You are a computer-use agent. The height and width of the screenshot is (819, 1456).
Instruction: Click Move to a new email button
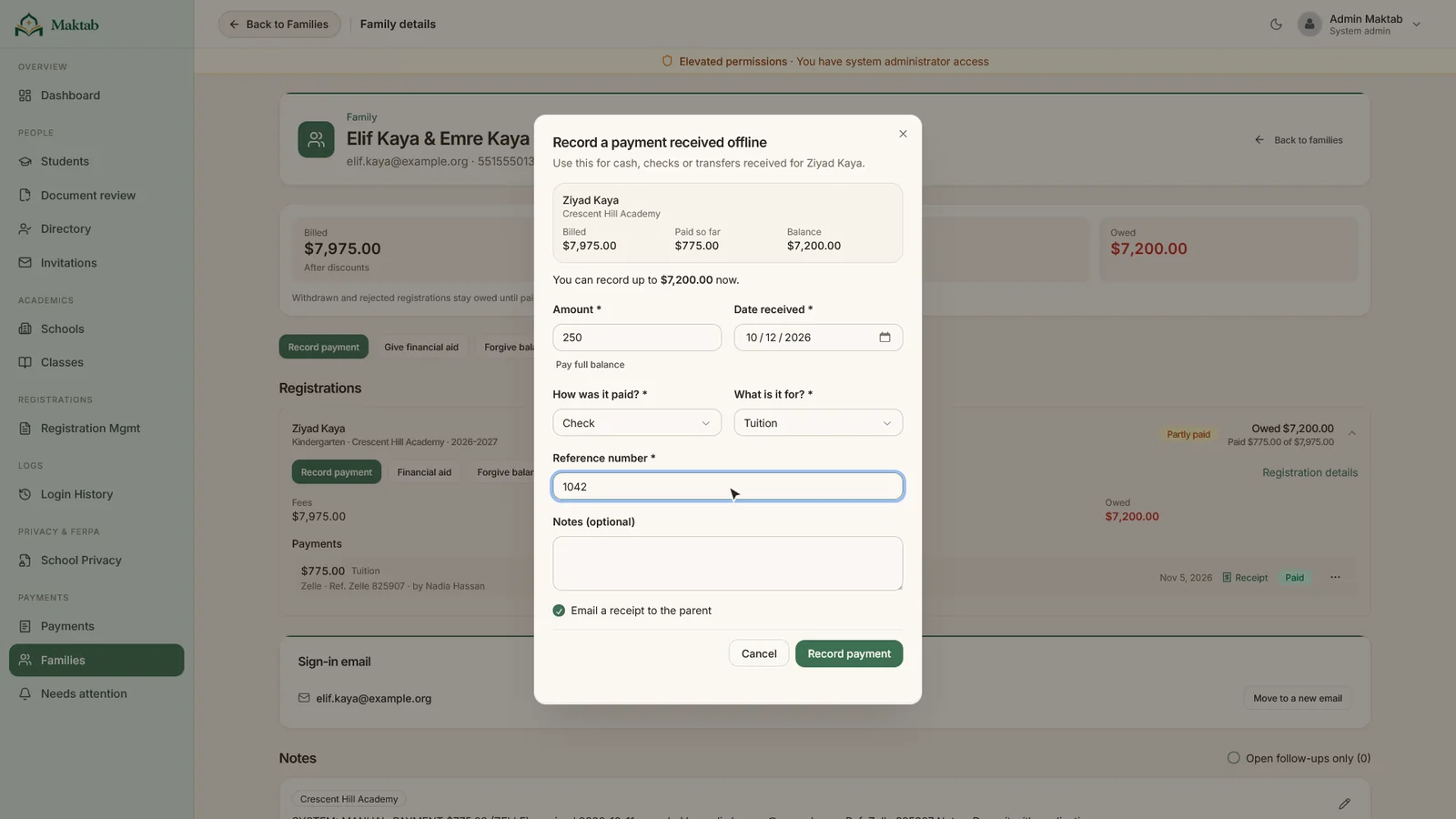click(x=1298, y=699)
